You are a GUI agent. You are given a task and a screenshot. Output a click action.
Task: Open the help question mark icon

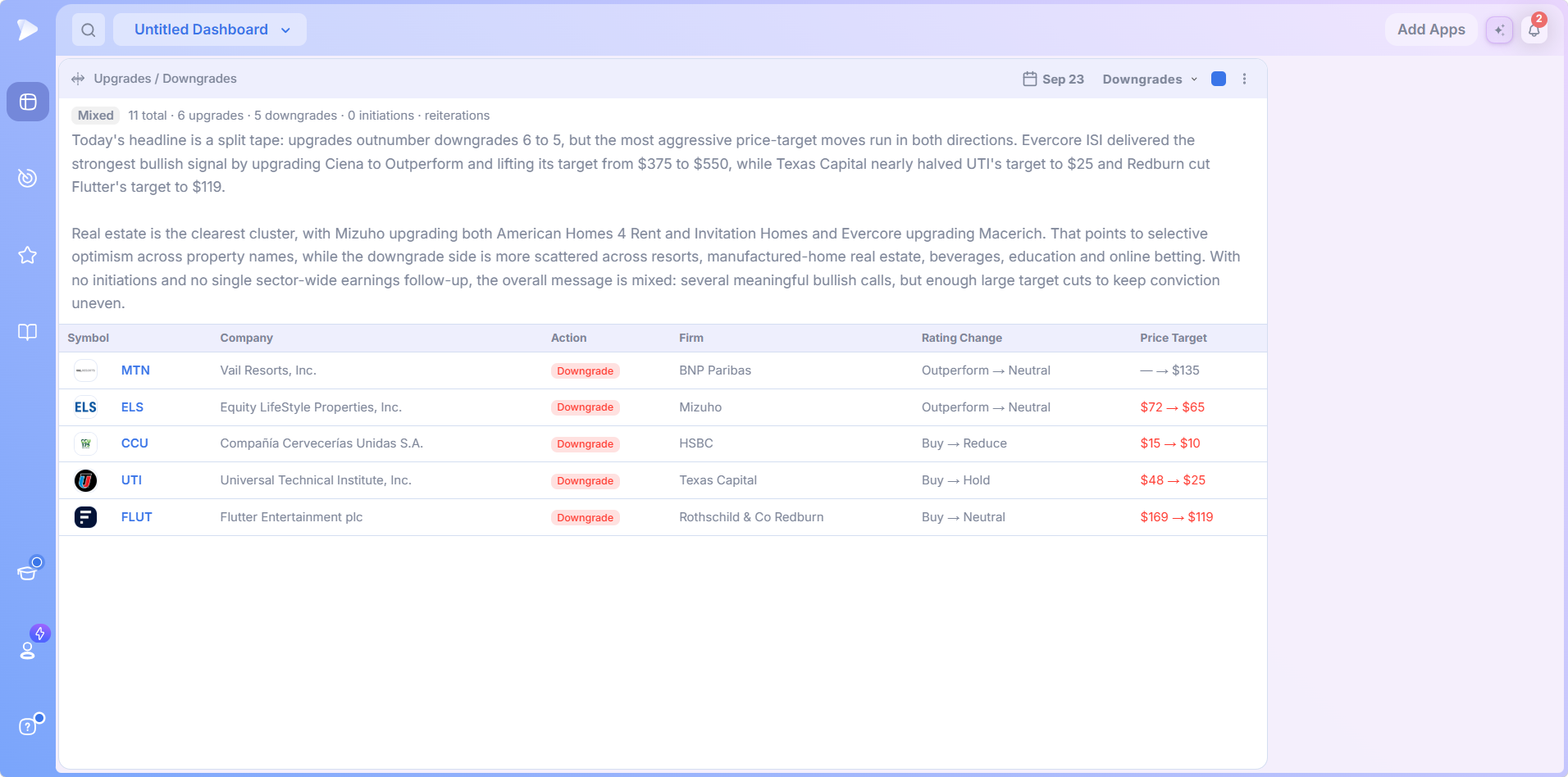click(x=28, y=726)
